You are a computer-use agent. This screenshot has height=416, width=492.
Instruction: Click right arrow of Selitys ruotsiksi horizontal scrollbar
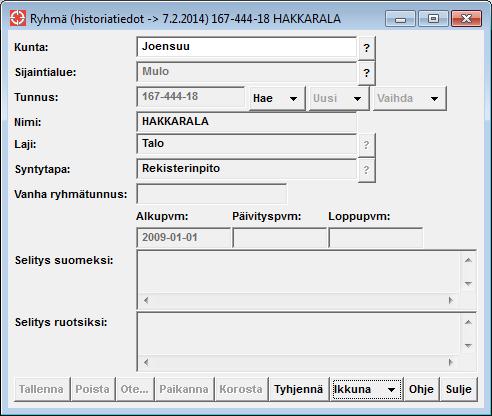click(x=451, y=362)
